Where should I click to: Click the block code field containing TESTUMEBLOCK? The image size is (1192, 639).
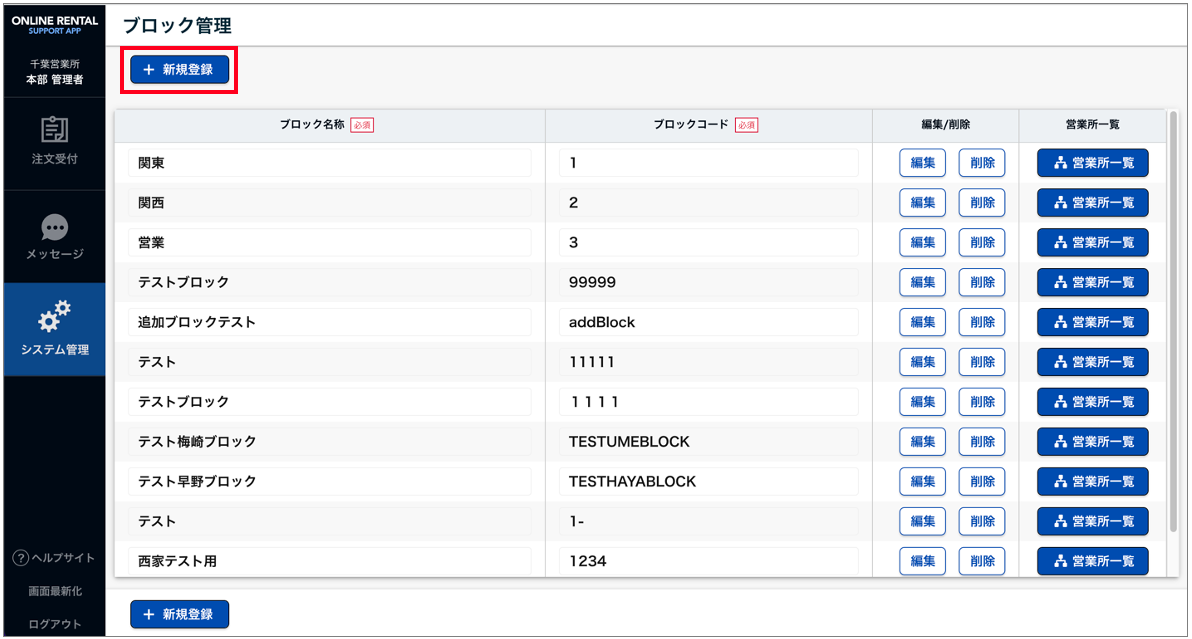click(x=708, y=442)
